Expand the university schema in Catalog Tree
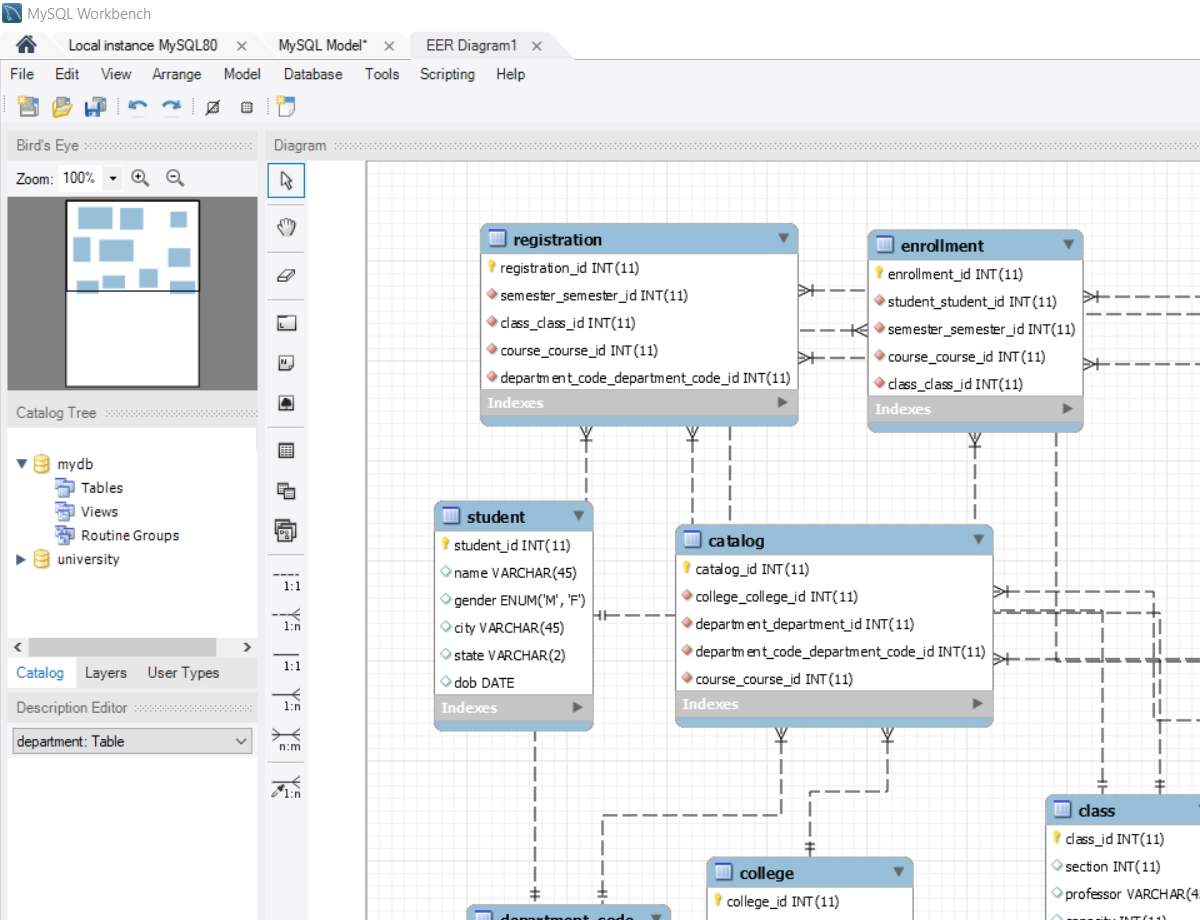The image size is (1200, 920). click(22, 560)
